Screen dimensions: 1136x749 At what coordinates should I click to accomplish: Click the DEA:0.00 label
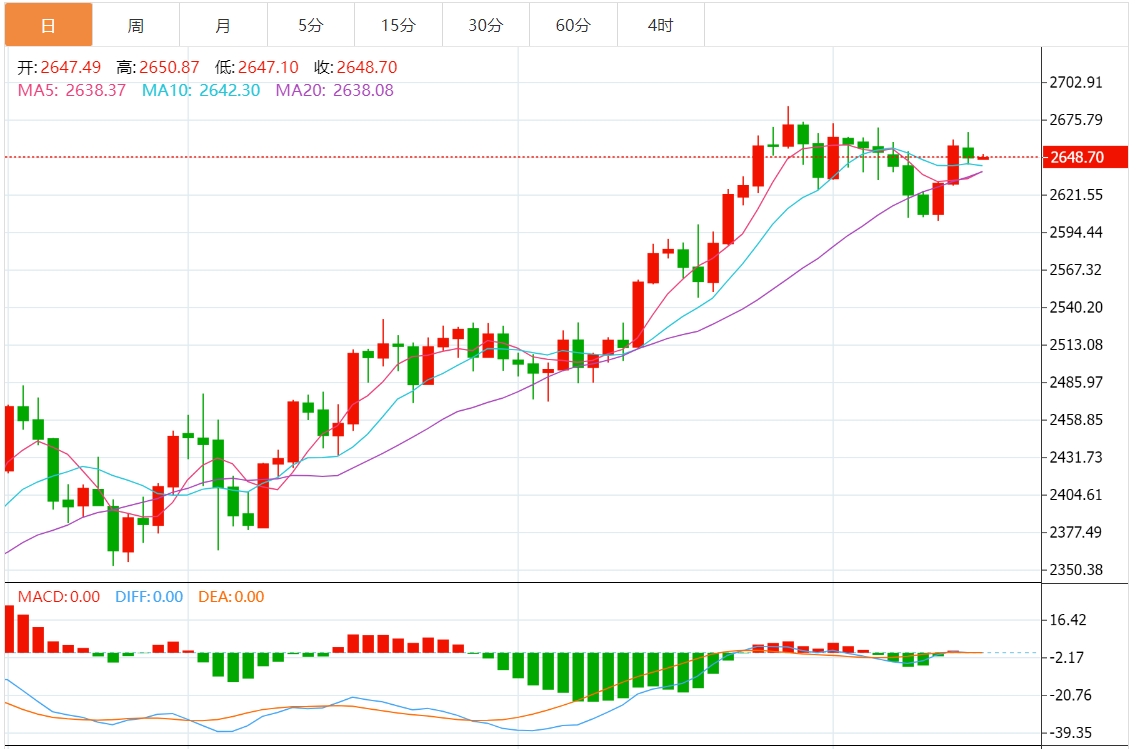[x=231, y=597]
